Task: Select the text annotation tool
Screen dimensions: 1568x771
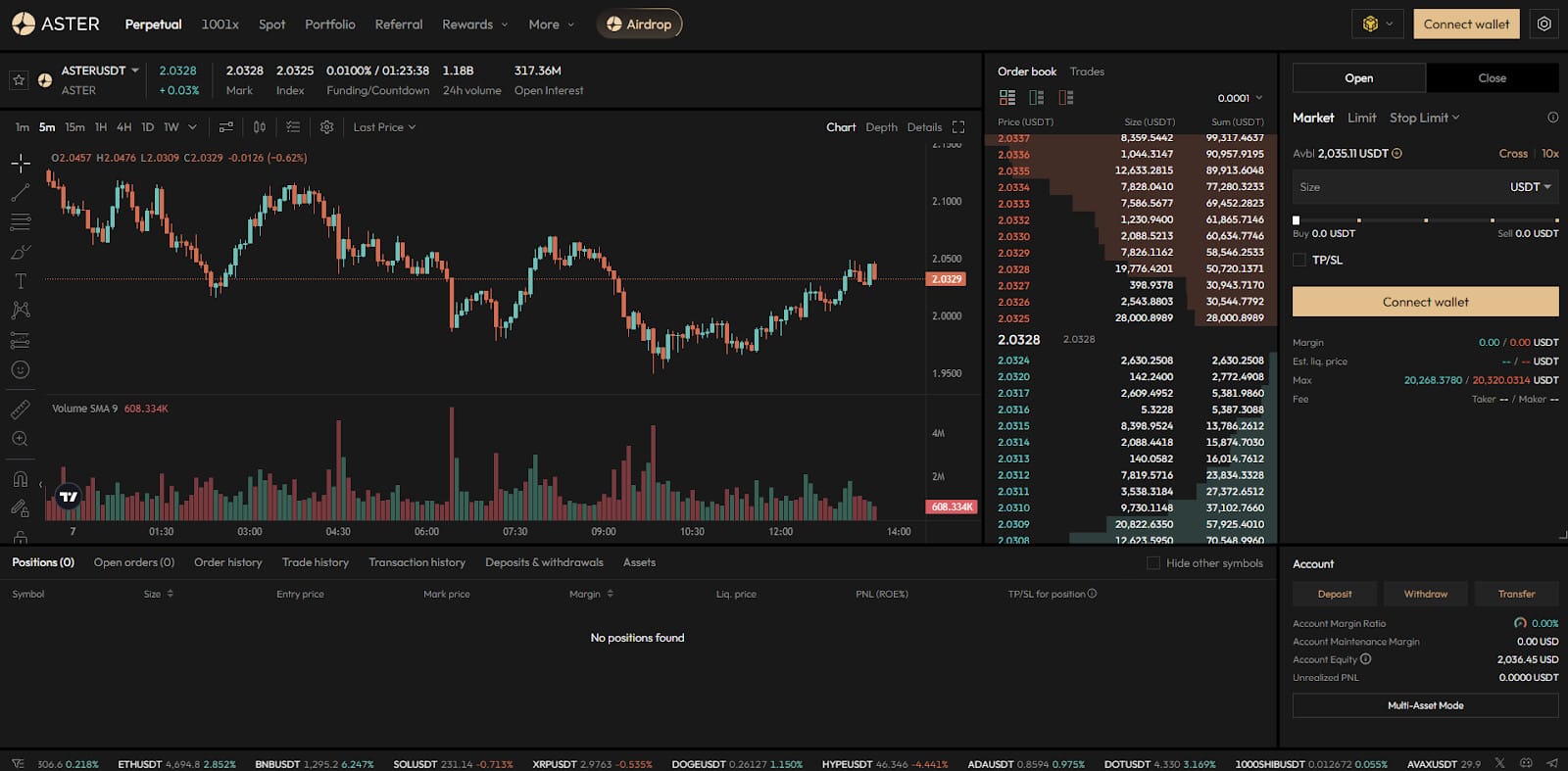Action: (21, 281)
